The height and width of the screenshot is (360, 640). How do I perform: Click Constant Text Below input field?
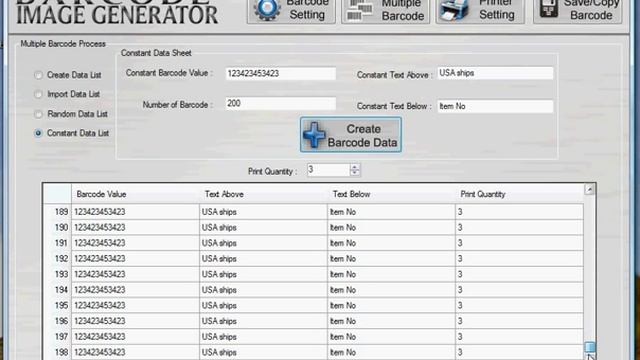coord(495,106)
